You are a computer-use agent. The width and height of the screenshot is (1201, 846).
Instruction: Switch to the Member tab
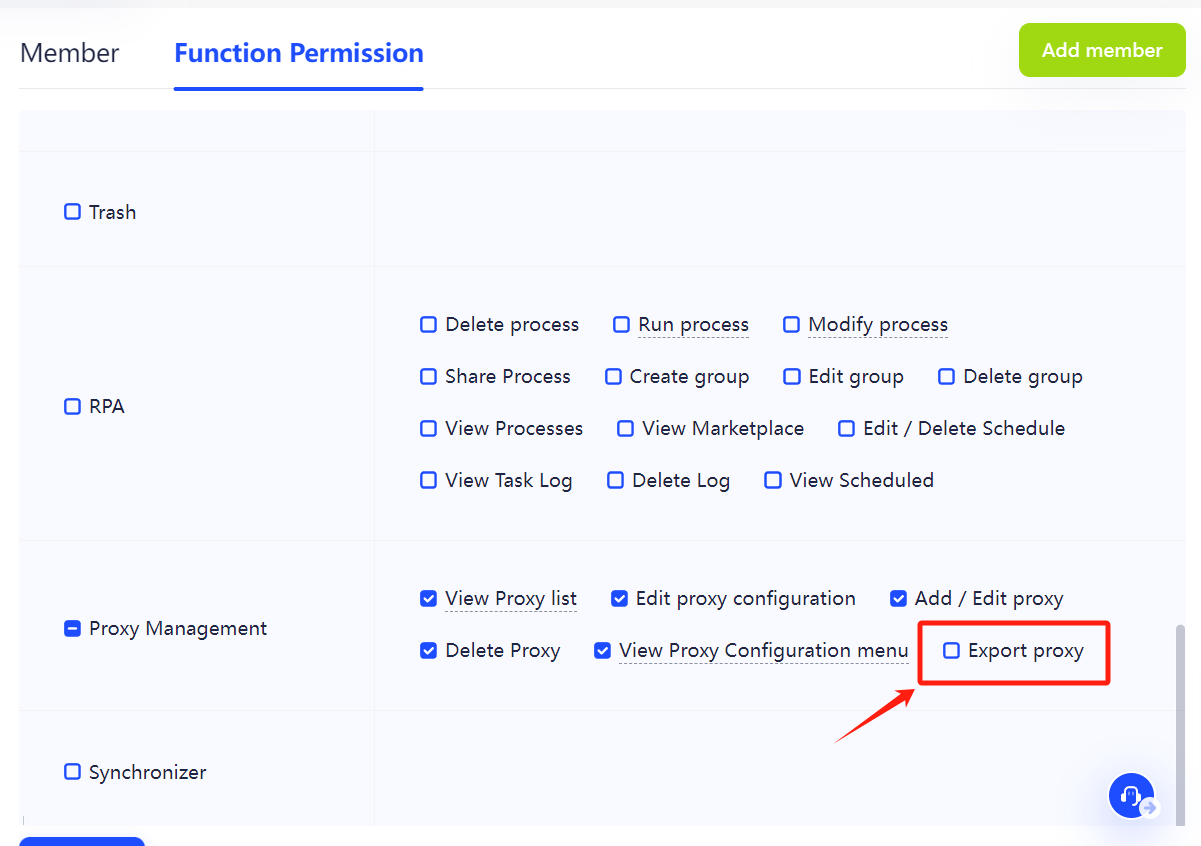(x=70, y=53)
